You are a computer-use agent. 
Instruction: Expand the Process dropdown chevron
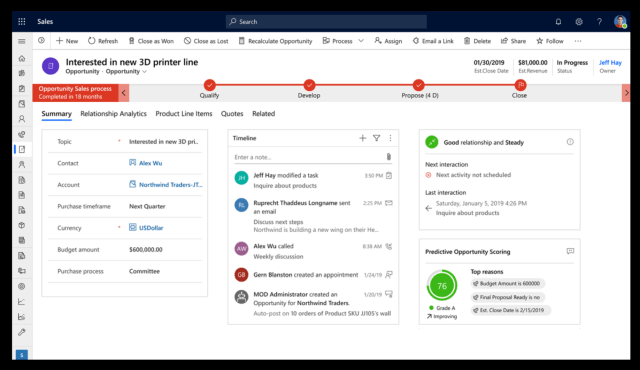(361, 41)
